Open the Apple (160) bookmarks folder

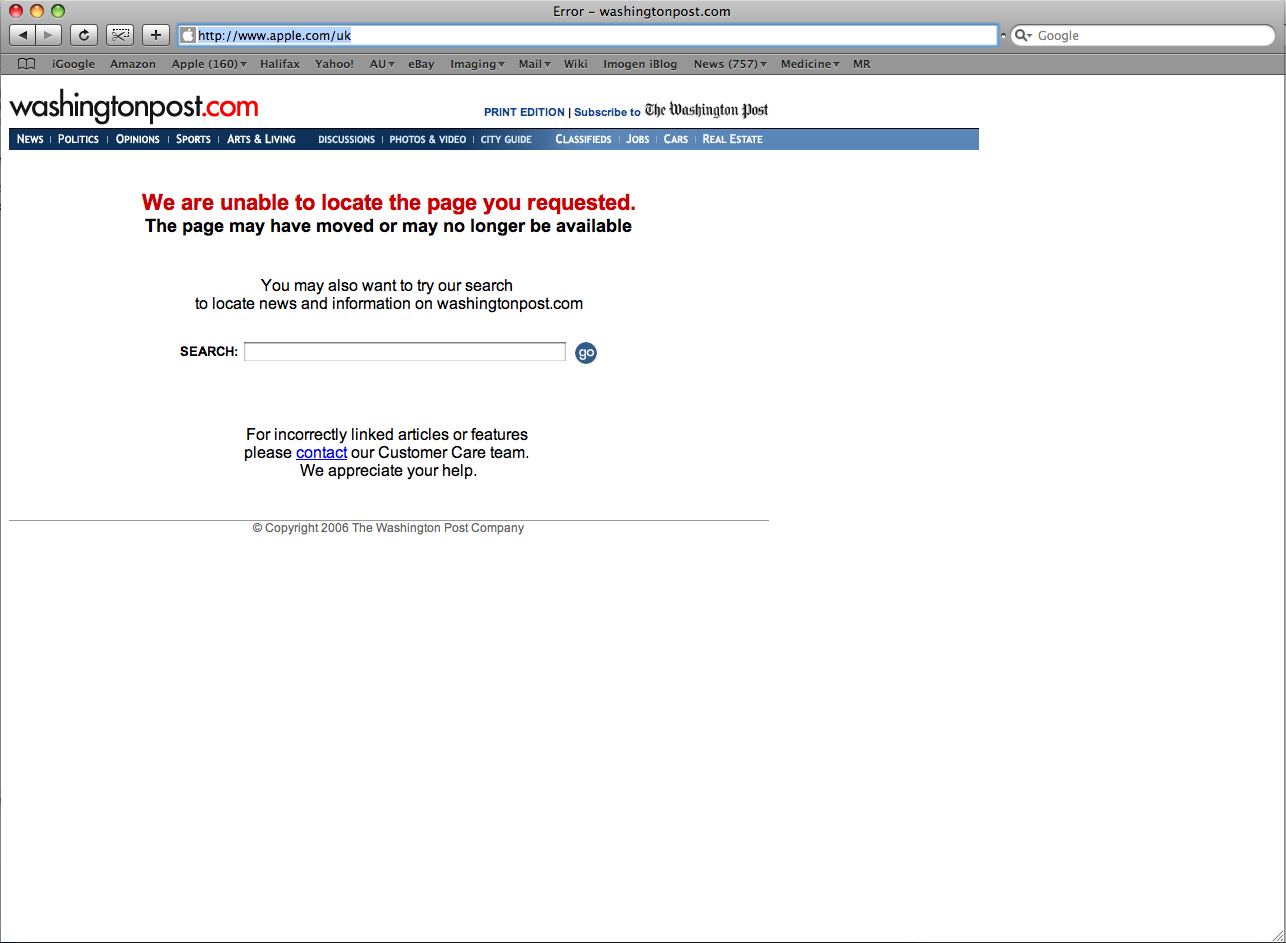pyautogui.click(x=209, y=64)
